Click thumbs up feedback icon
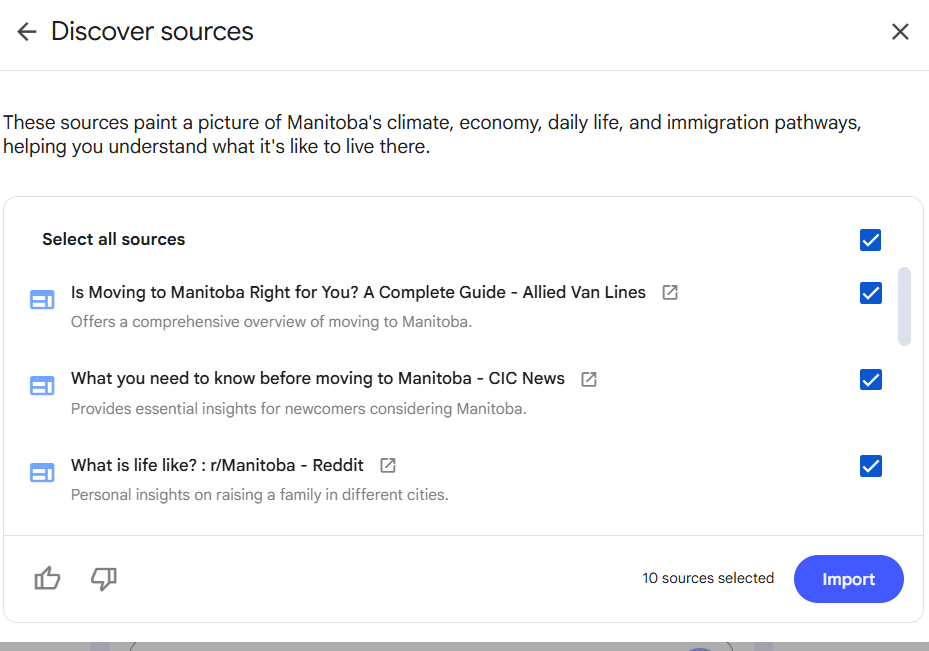929x651 pixels. point(47,578)
